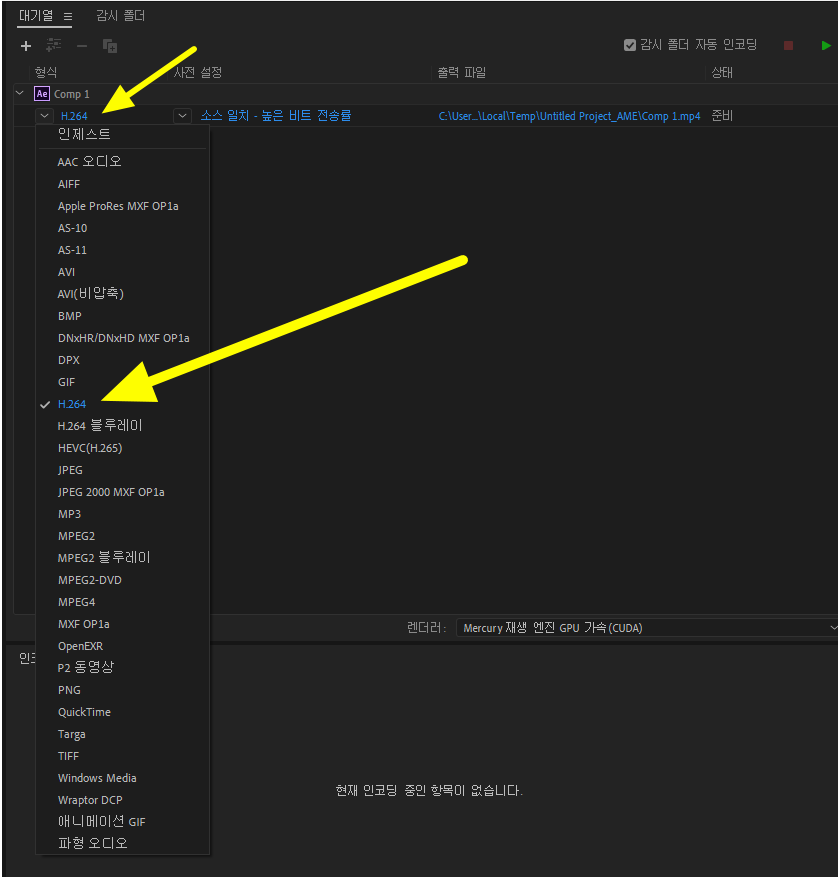Select the GIF format entry
This screenshot has width=838, height=877.
click(123, 382)
